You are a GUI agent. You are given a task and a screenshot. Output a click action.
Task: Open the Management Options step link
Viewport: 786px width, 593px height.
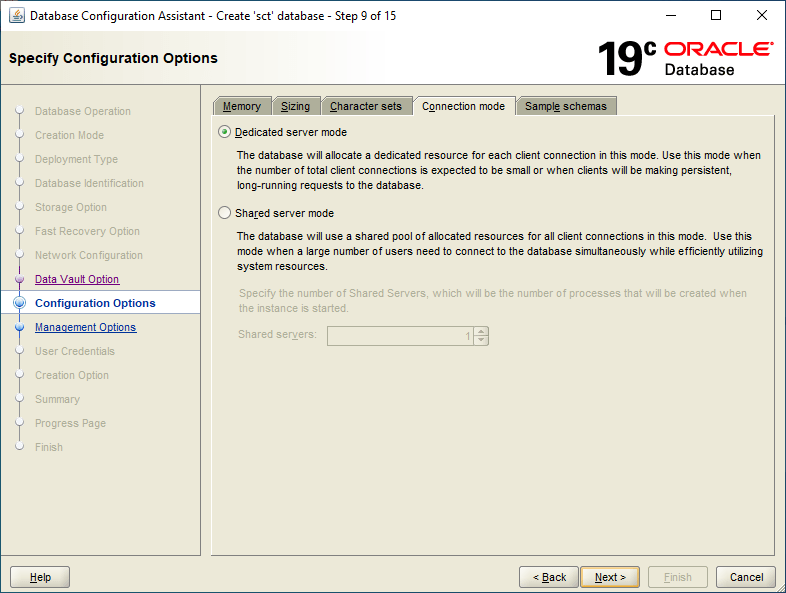tap(86, 327)
